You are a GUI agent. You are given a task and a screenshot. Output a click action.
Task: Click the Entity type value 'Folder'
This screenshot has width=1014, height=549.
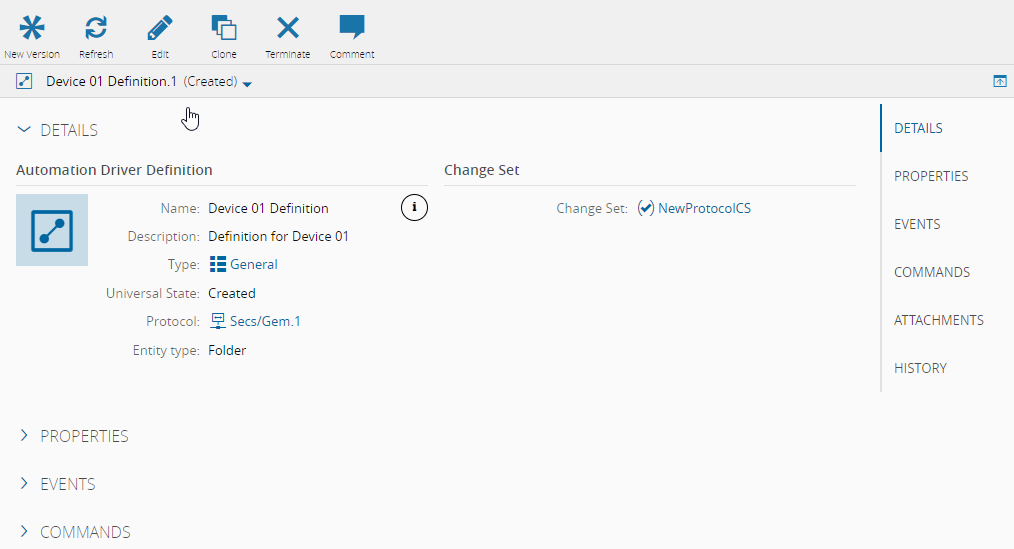tap(227, 350)
